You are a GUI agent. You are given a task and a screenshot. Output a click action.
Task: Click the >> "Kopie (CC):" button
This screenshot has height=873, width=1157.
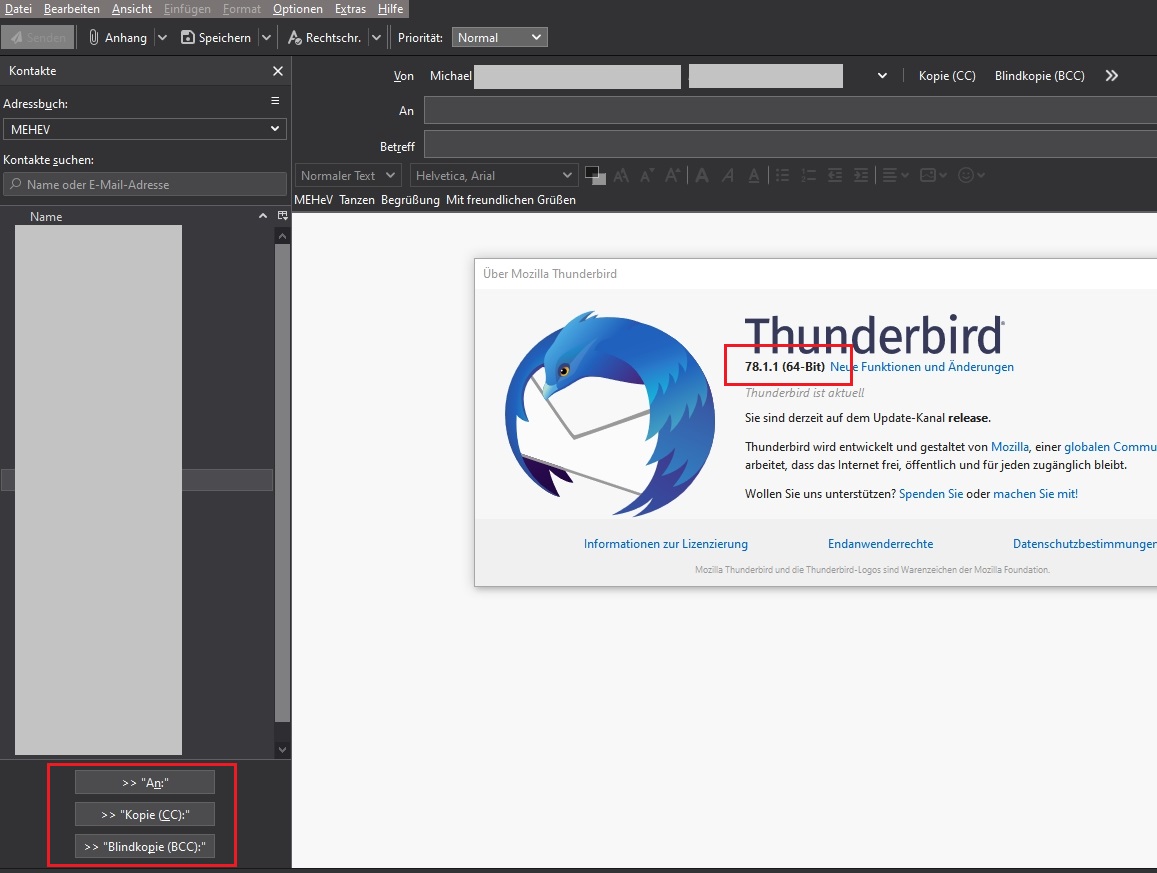tap(145, 814)
